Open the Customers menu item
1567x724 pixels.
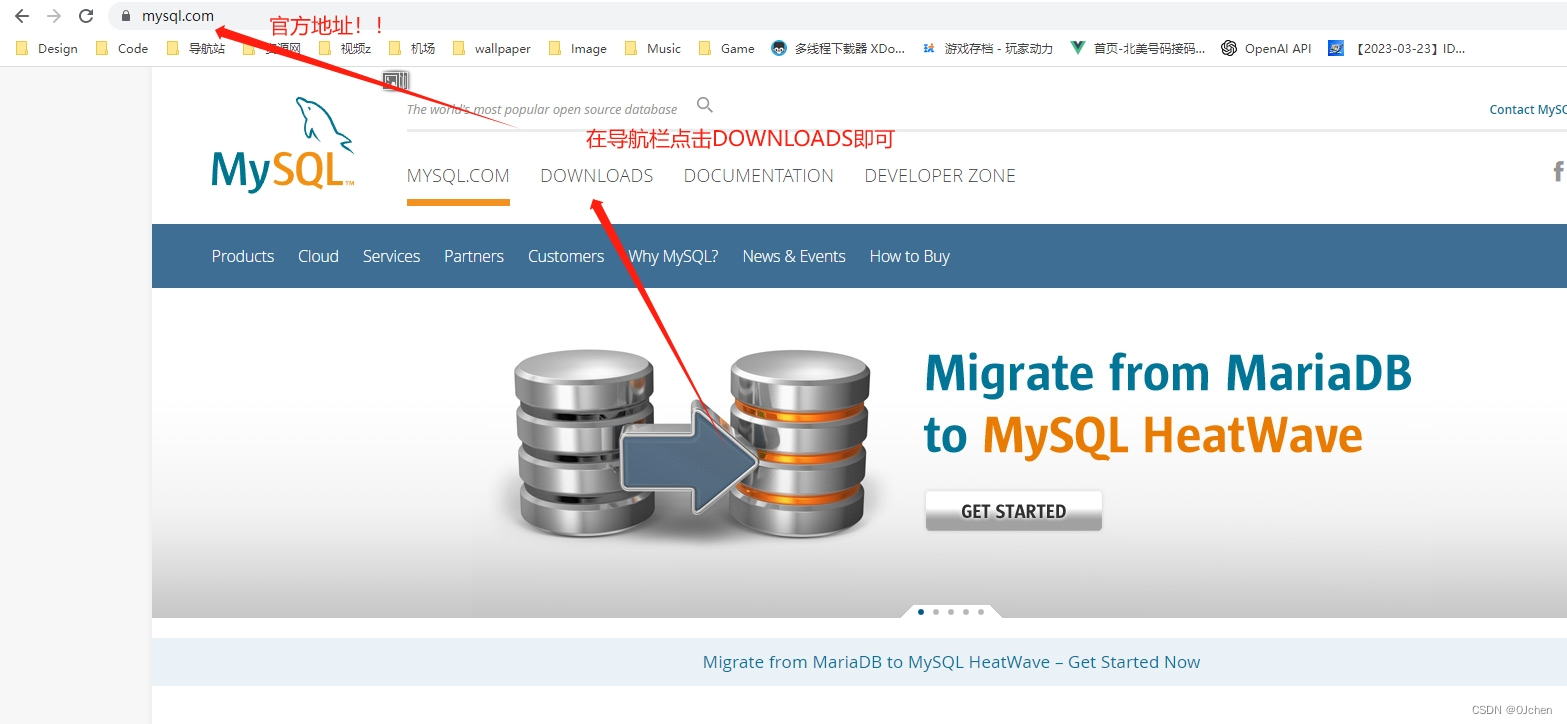coord(566,256)
